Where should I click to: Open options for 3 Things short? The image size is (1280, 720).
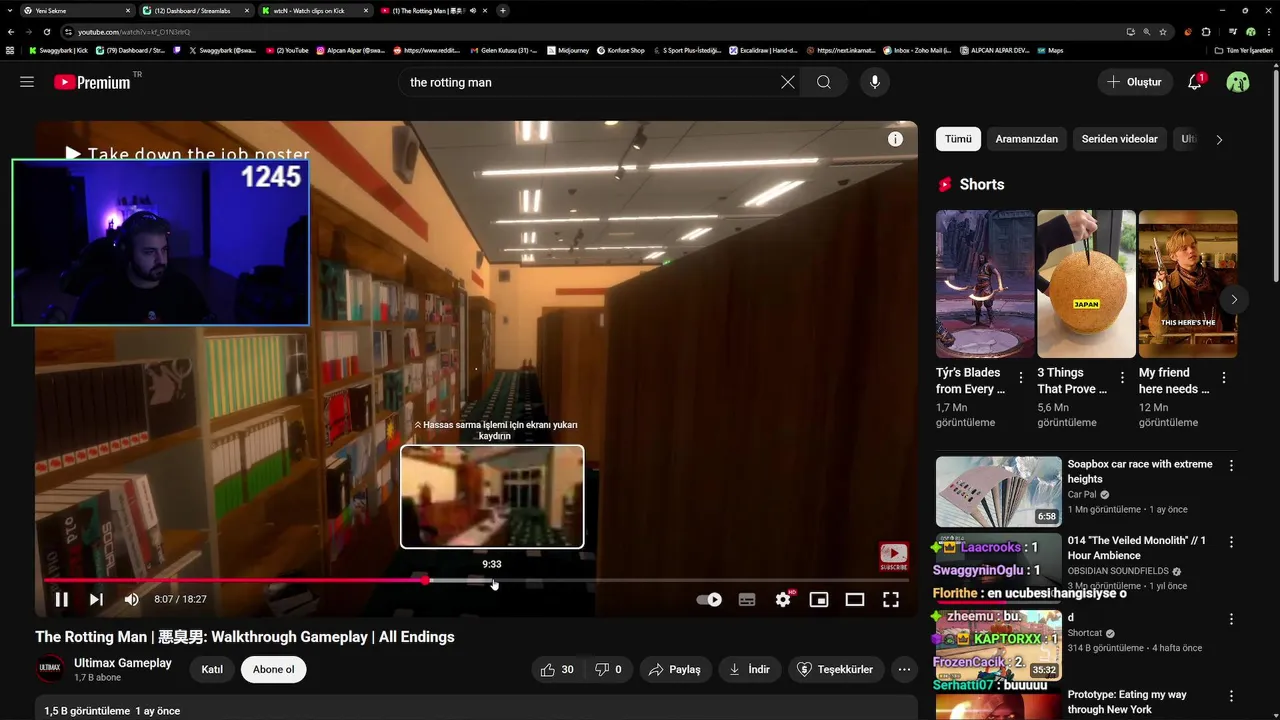(1122, 378)
